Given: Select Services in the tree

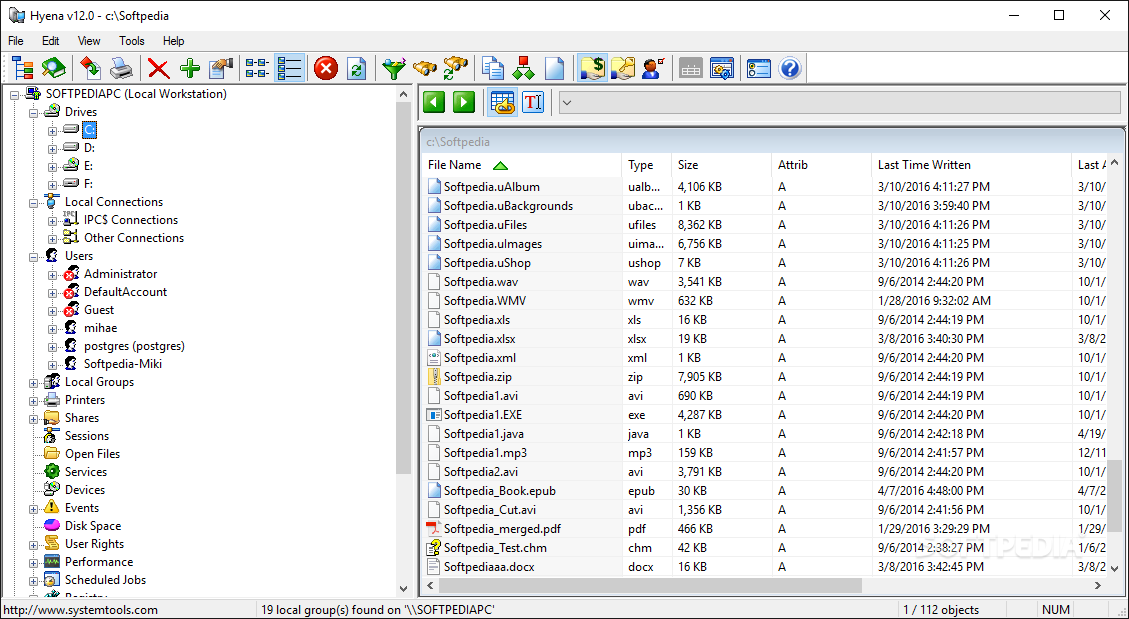Looking at the screenshot, I should [86, 472].
